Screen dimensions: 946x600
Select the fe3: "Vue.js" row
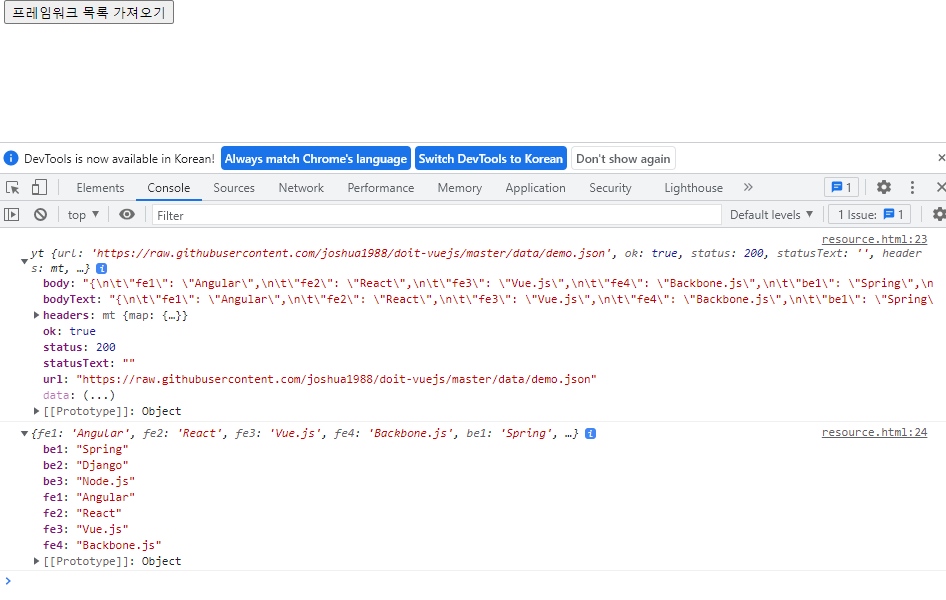(x=86, y=529)
